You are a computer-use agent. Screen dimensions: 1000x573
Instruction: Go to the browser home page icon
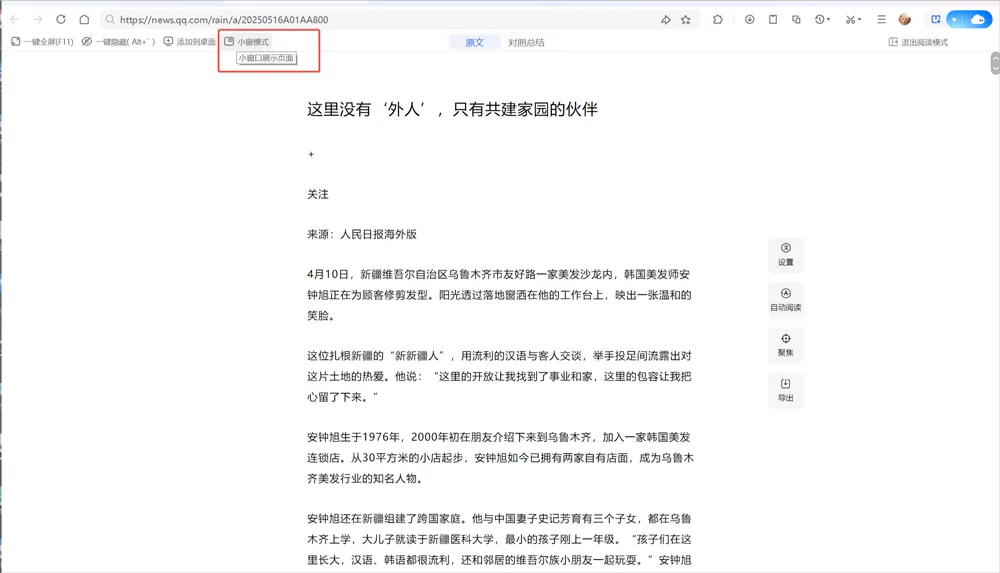(84, 19)
